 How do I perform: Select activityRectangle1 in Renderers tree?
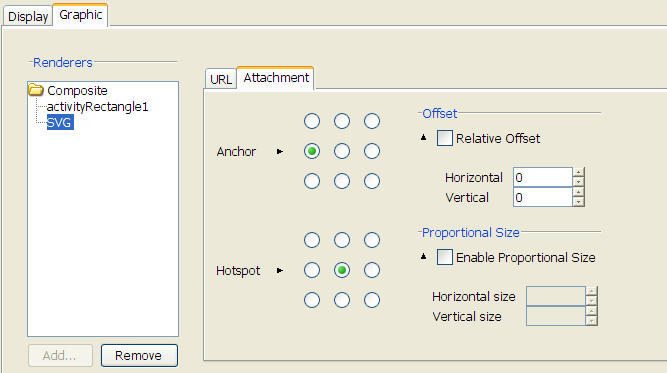tap(97, 106)
